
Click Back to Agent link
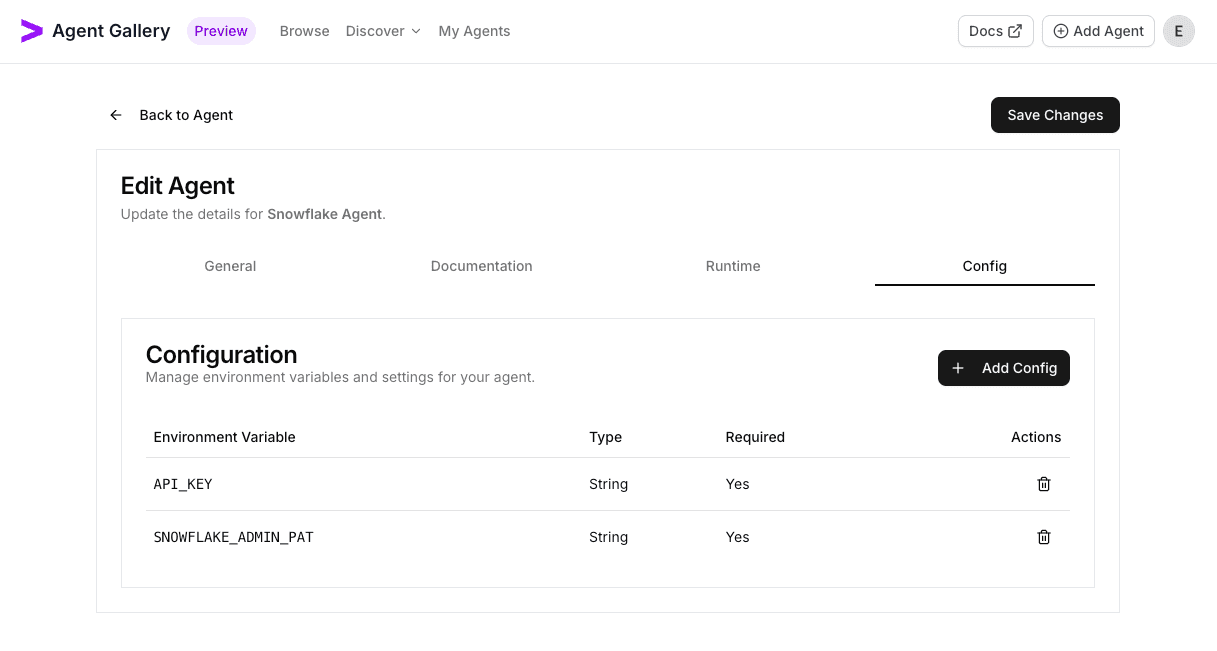click(x=186, y=115)
